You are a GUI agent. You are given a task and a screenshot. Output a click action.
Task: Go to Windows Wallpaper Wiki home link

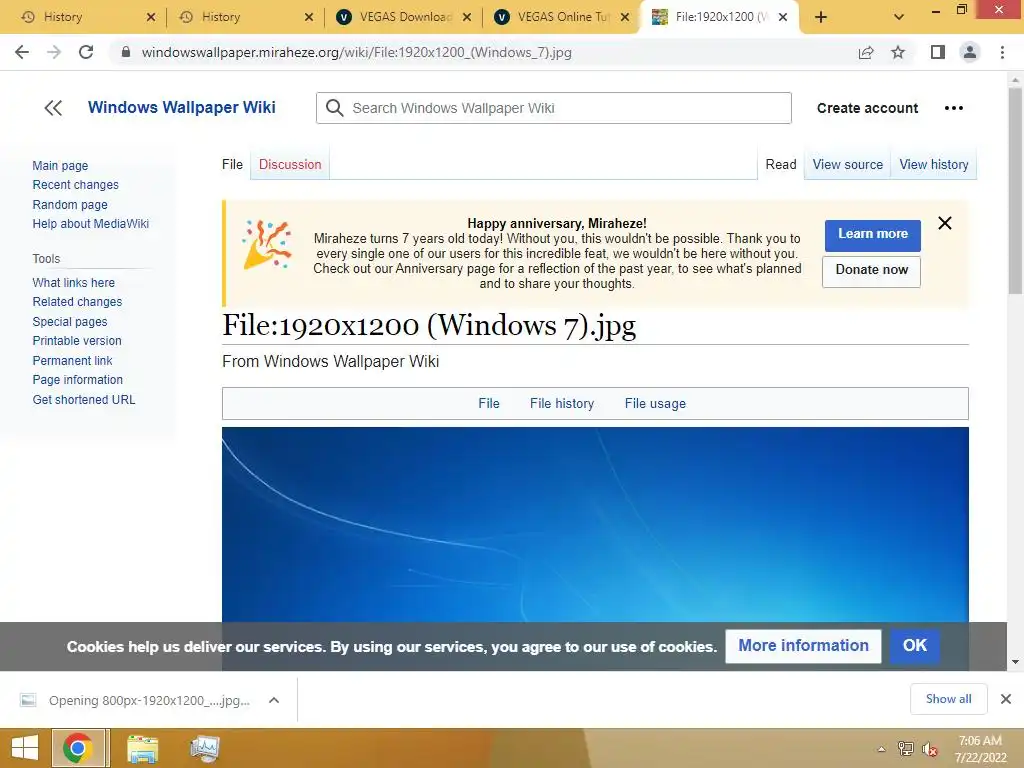point(182,107)
